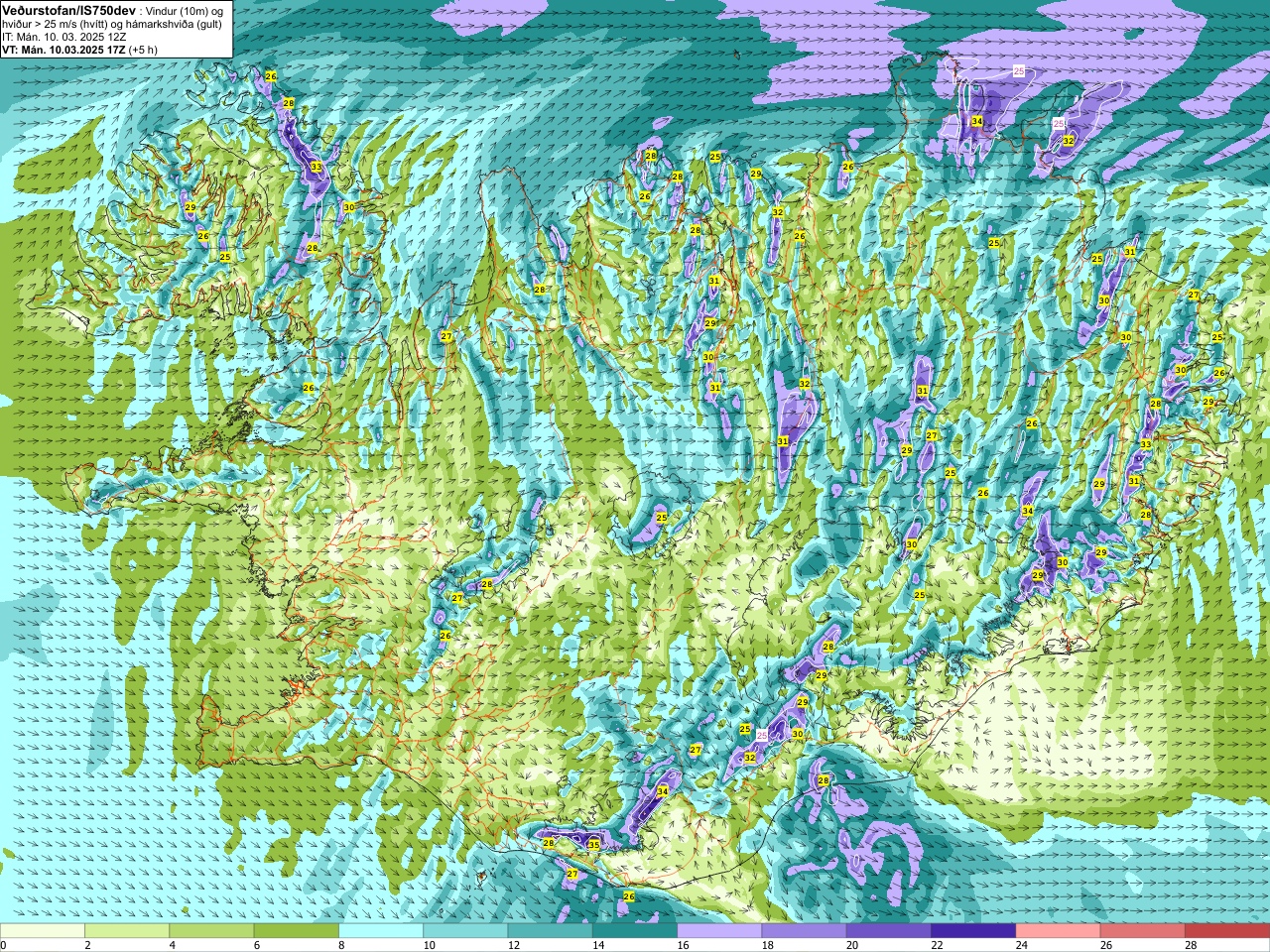Click the "(+5 h)" forecast offset text
The height and width of the screenshot is (952, 1270).
pos(143,49)
